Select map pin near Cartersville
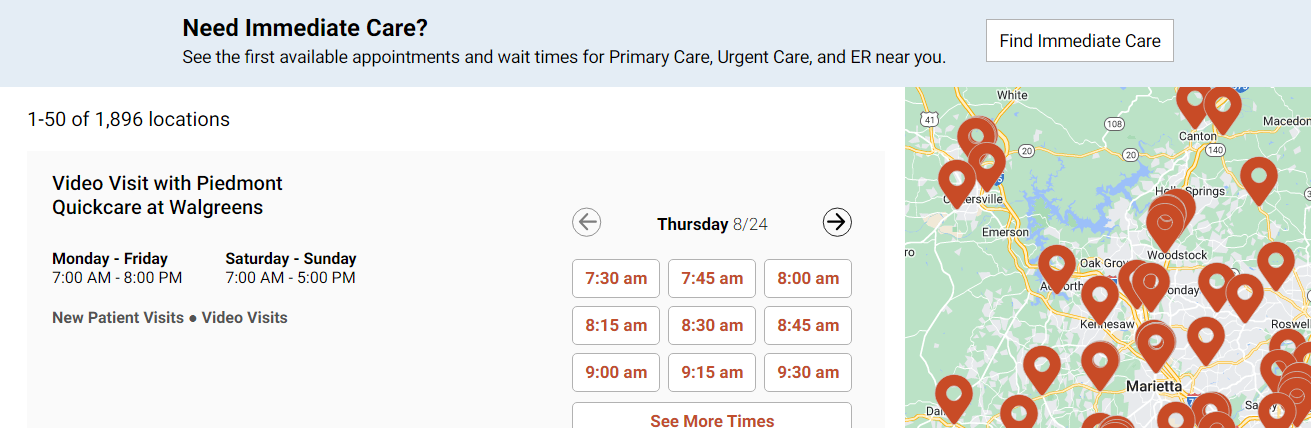This screenshot has width=1311, height=428. tap(957, 182)
